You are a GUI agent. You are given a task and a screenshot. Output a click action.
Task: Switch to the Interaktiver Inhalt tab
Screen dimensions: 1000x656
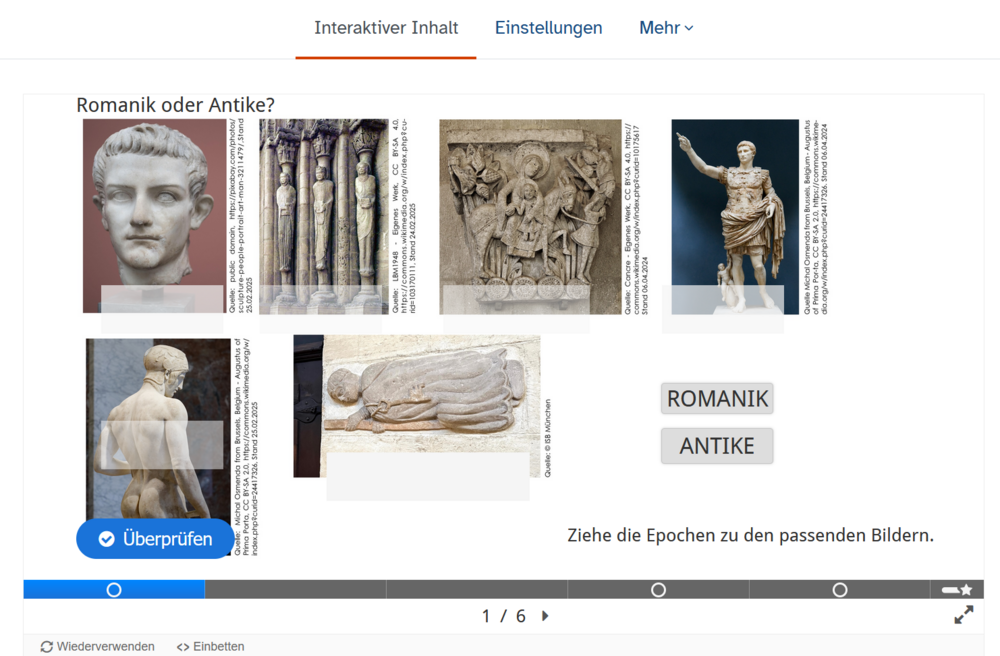386,28
